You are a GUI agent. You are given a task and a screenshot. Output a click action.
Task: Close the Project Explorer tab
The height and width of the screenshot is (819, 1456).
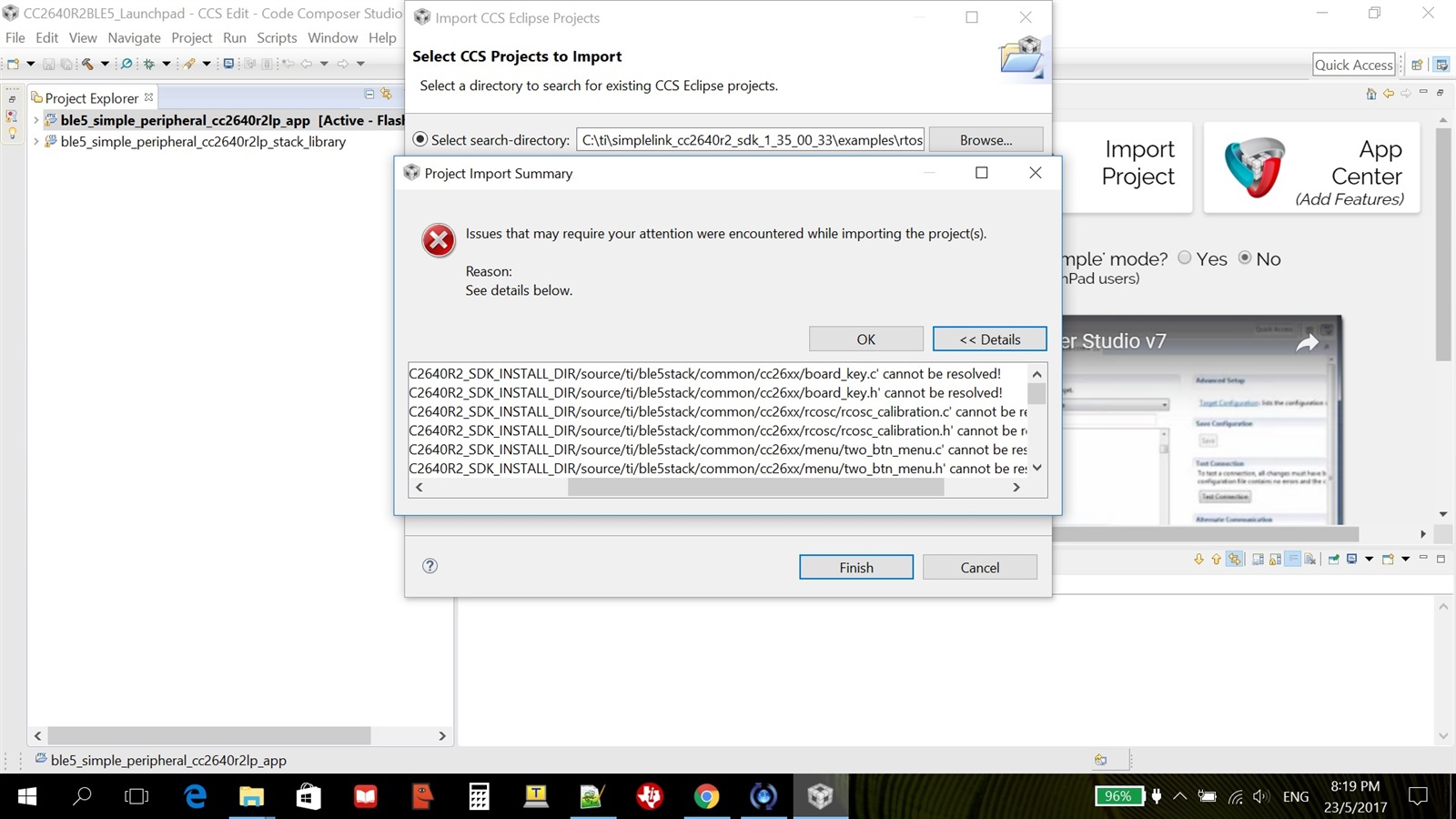(149, 96)
